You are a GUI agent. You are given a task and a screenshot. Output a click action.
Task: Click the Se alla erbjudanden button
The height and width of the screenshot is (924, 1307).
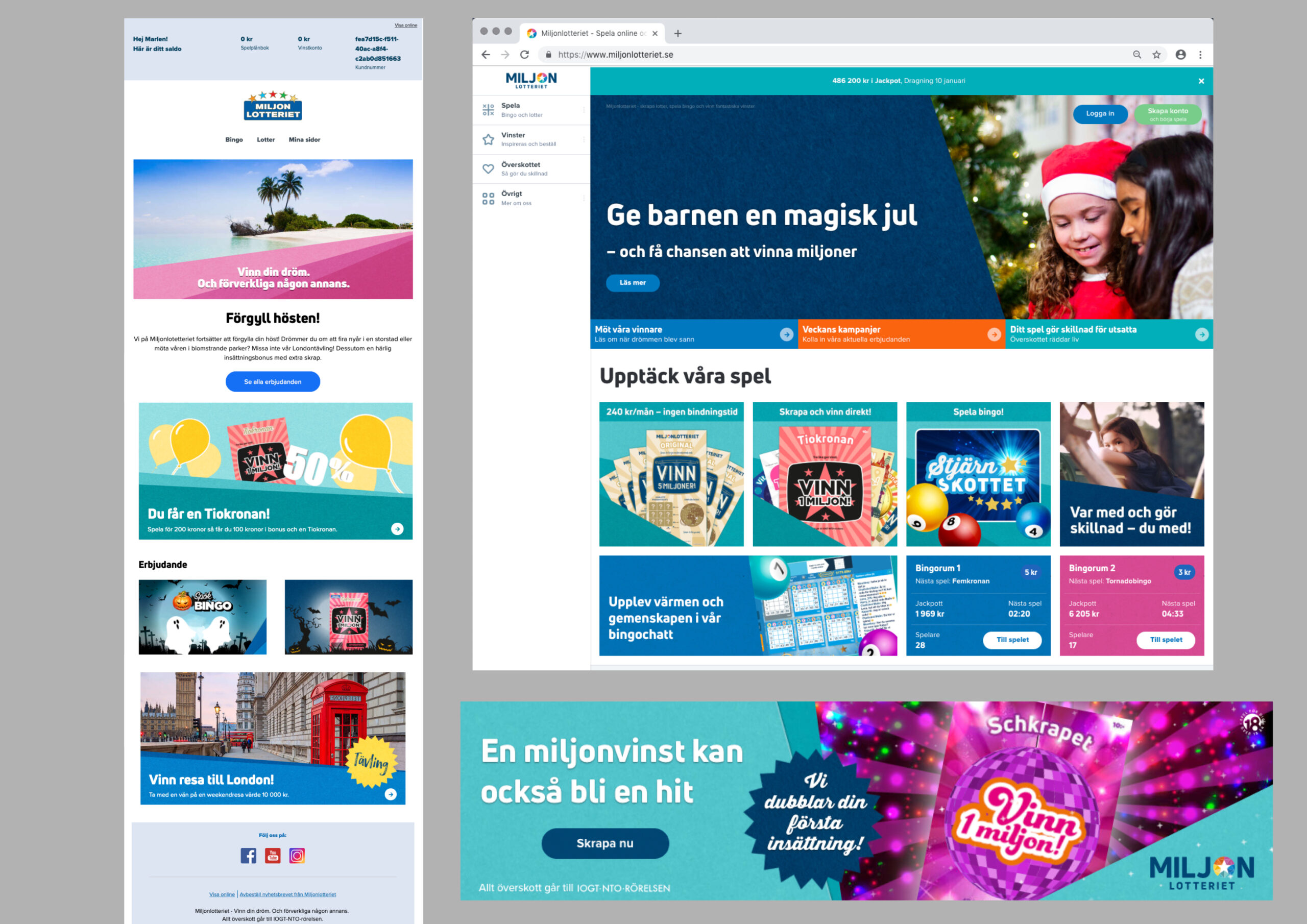[x=273, y=381]
